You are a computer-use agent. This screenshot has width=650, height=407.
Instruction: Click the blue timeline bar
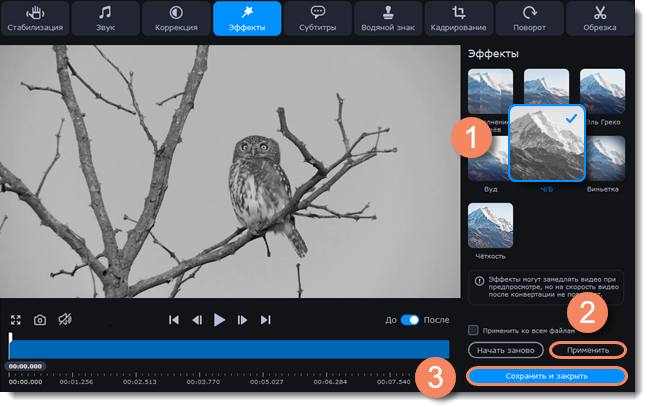click(x=215, y=349)
